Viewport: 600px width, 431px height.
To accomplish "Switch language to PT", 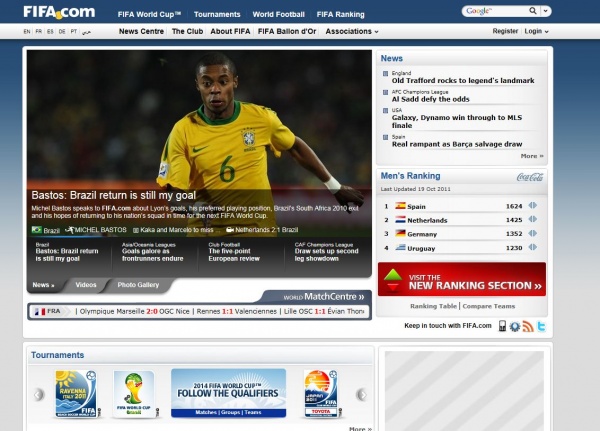I will 74,31.
